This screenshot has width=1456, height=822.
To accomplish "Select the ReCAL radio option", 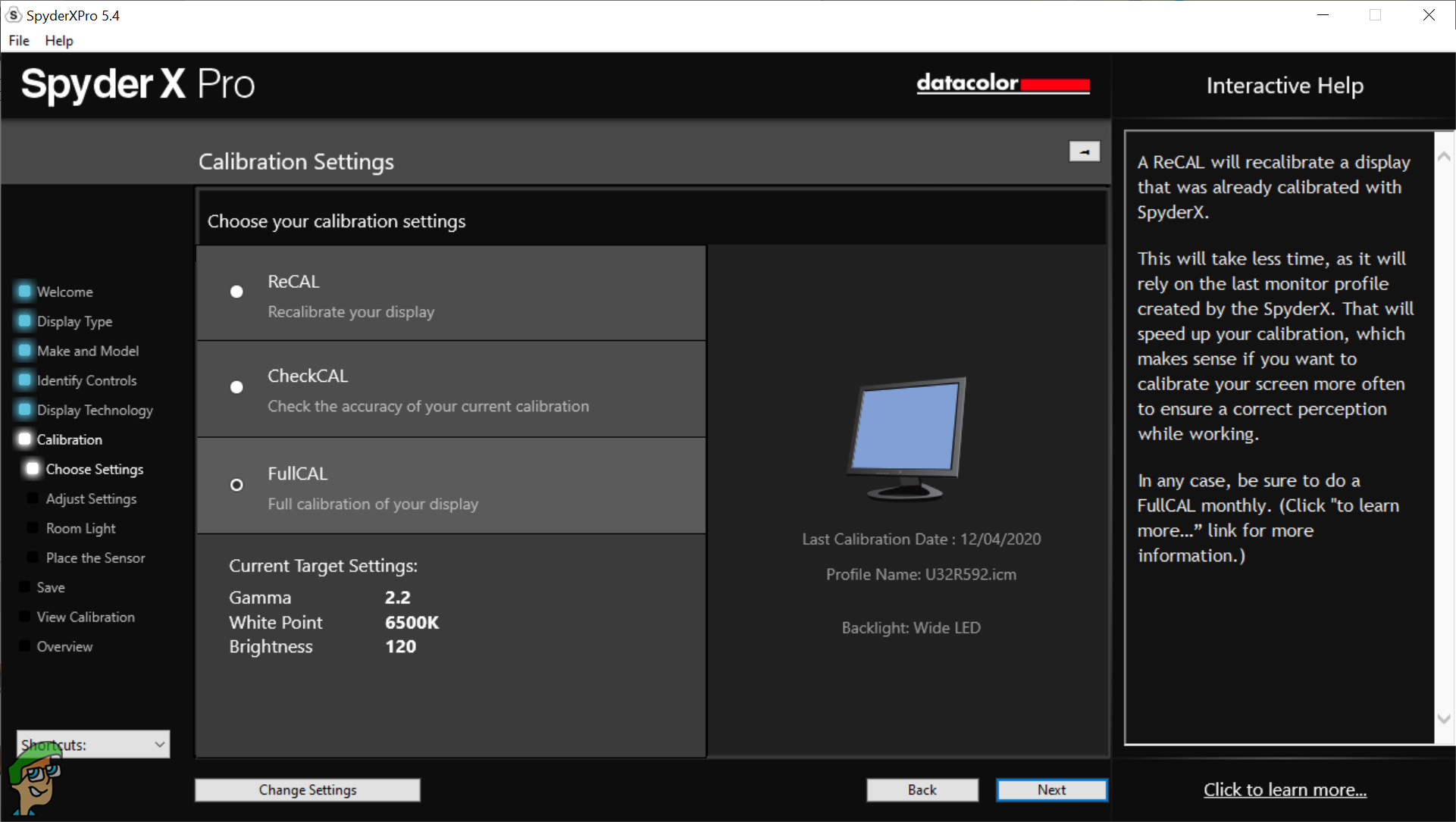I will 236,292.
